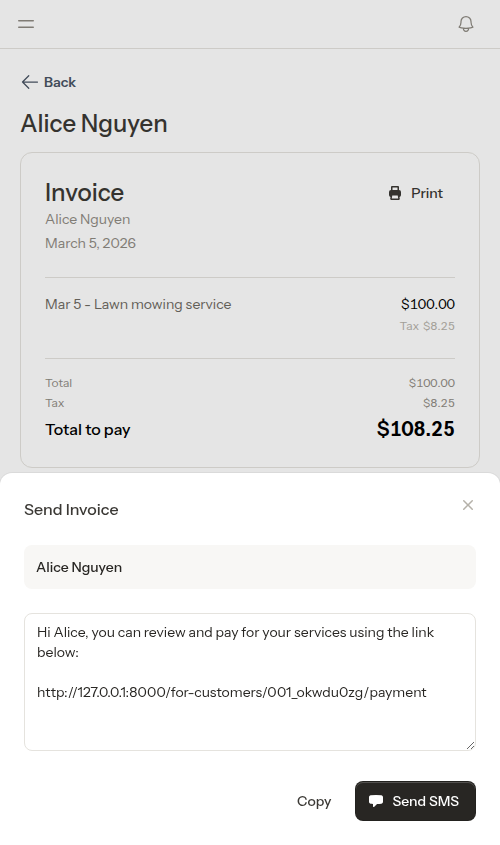Click the Total to pay label
The image size is (500, 845).
tap(88, 430)
